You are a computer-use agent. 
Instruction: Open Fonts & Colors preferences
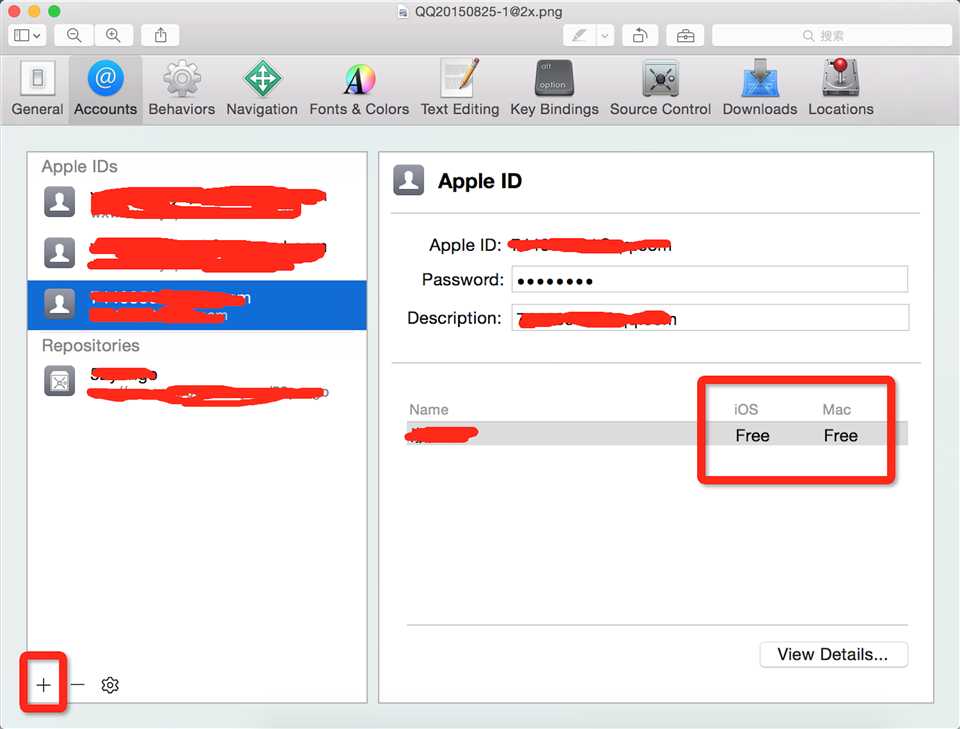[359, 89]
